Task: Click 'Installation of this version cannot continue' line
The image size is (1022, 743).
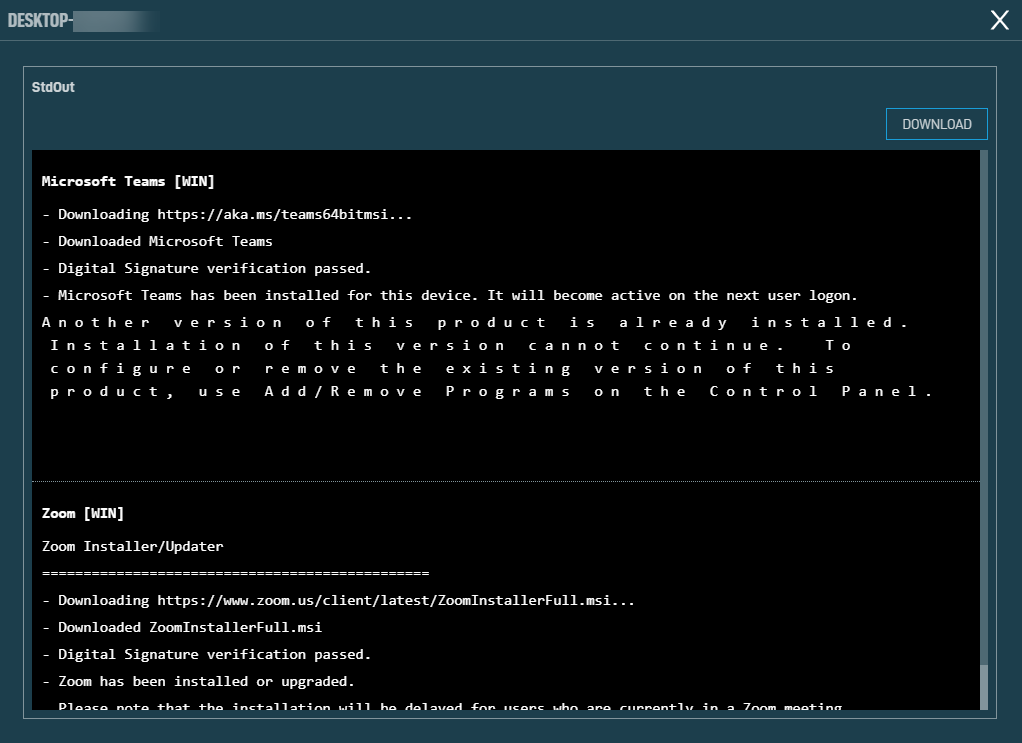Action: coord(451,345)
